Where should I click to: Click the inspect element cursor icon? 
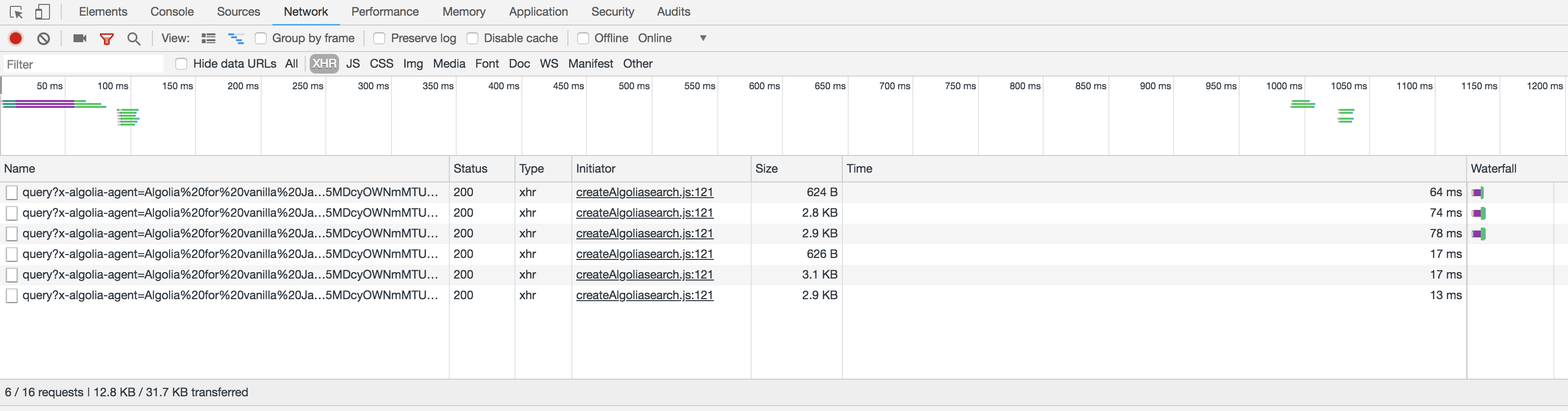pyautogui.click(x=17, y=12)
